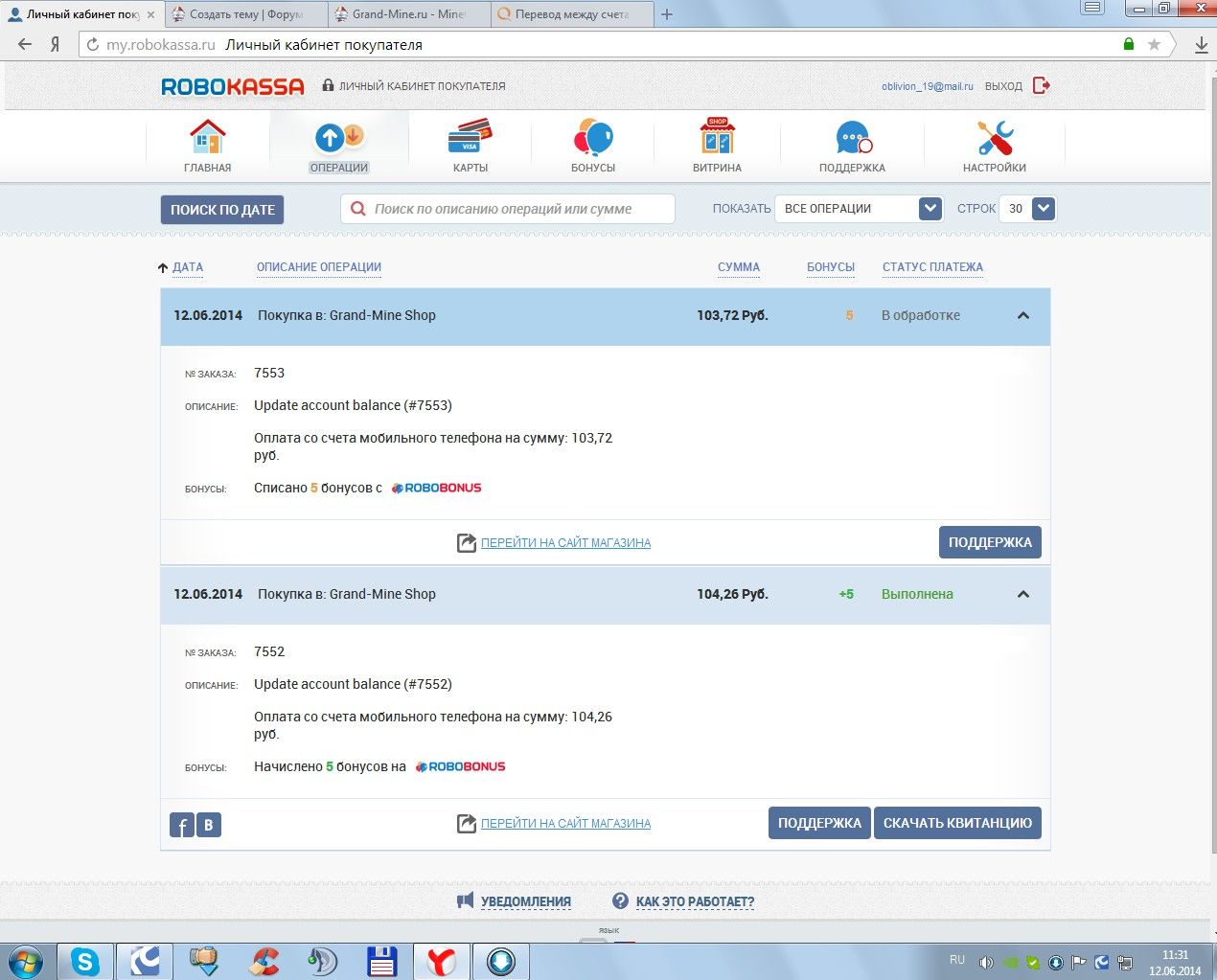Click the Выход logout link
Viewport: 1217px width, 980px height.
[1003, 86]
